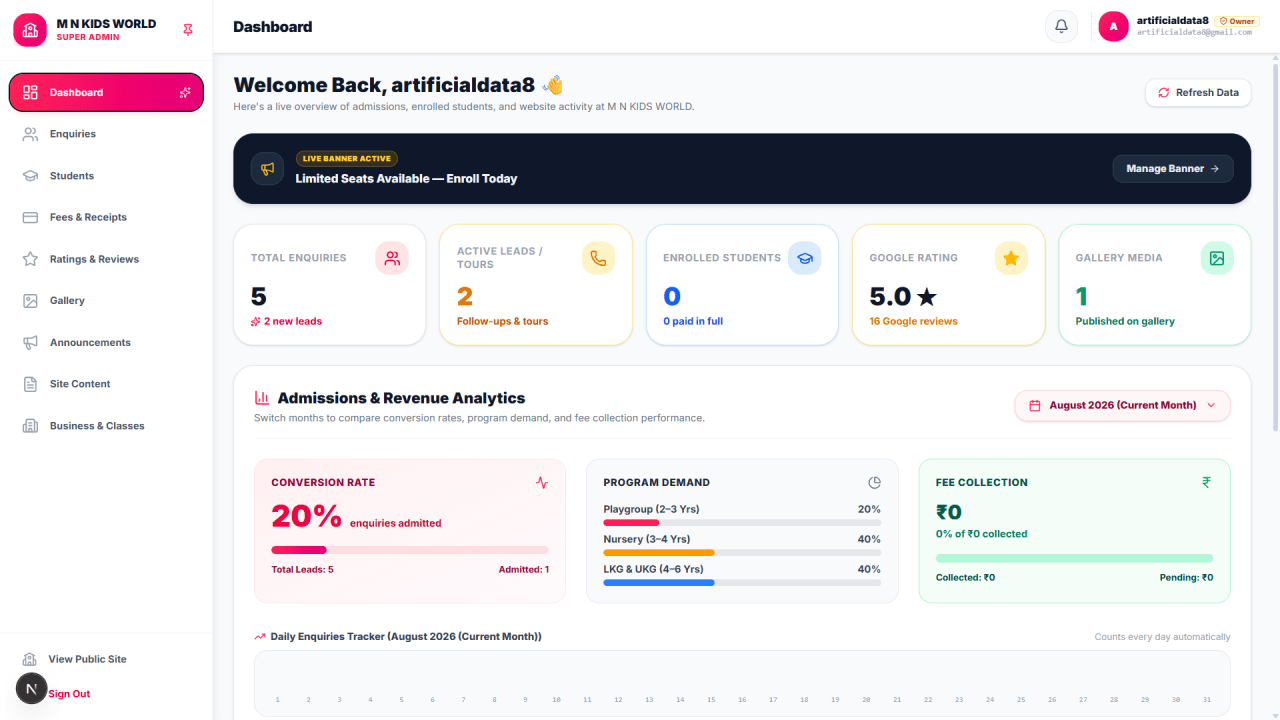Viewport: 1280px width, 720px height.
Task: Click the Enrolled Students graduation cap icon
Action: (804, 258)
